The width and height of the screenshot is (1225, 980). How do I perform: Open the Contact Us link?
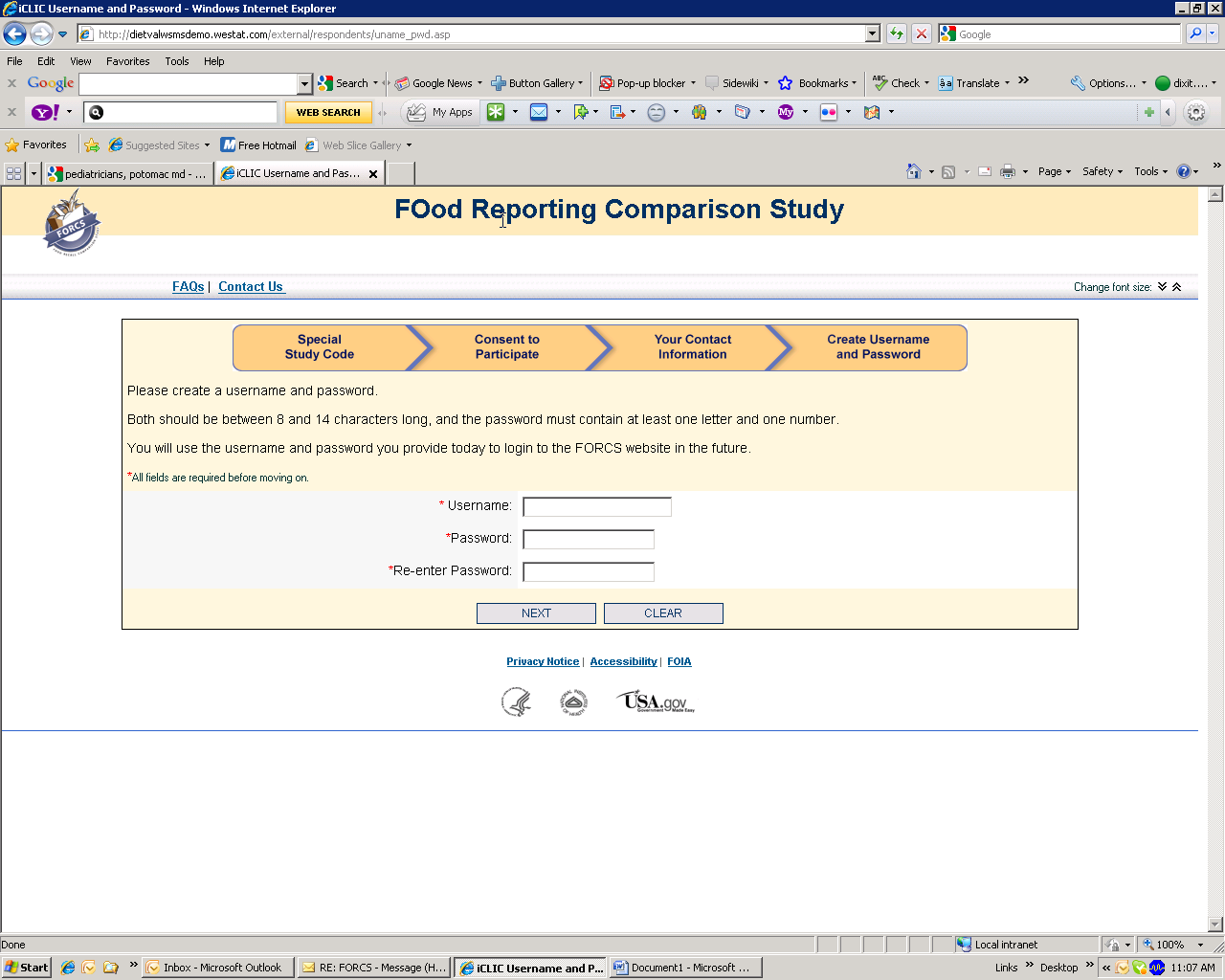pyautogui.click(x=251, y=287)
